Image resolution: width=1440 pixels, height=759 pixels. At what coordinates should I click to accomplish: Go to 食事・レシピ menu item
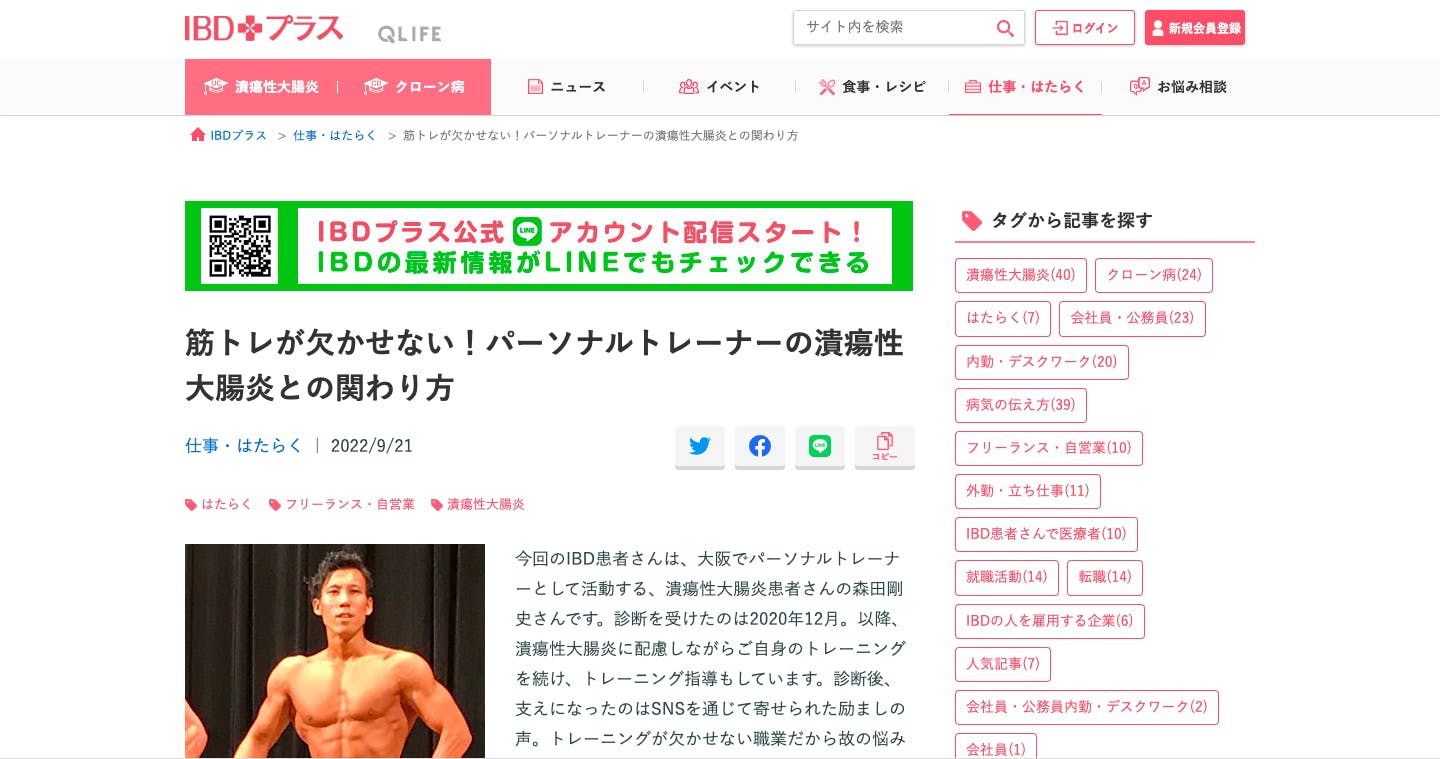point(872,87)
